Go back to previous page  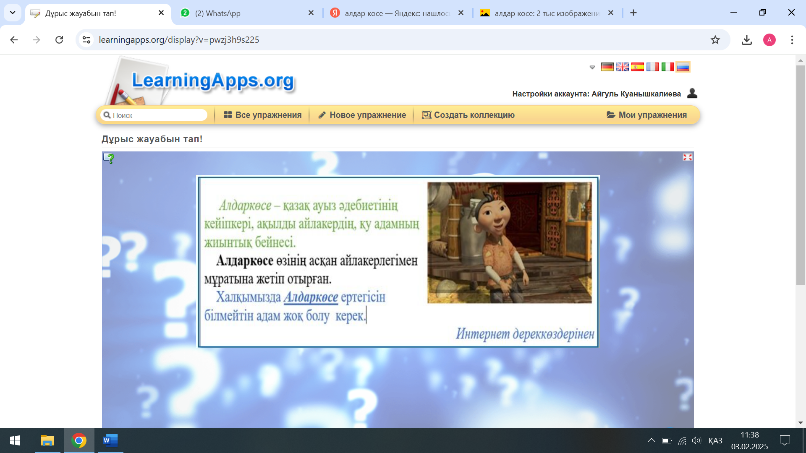[14, 40]
